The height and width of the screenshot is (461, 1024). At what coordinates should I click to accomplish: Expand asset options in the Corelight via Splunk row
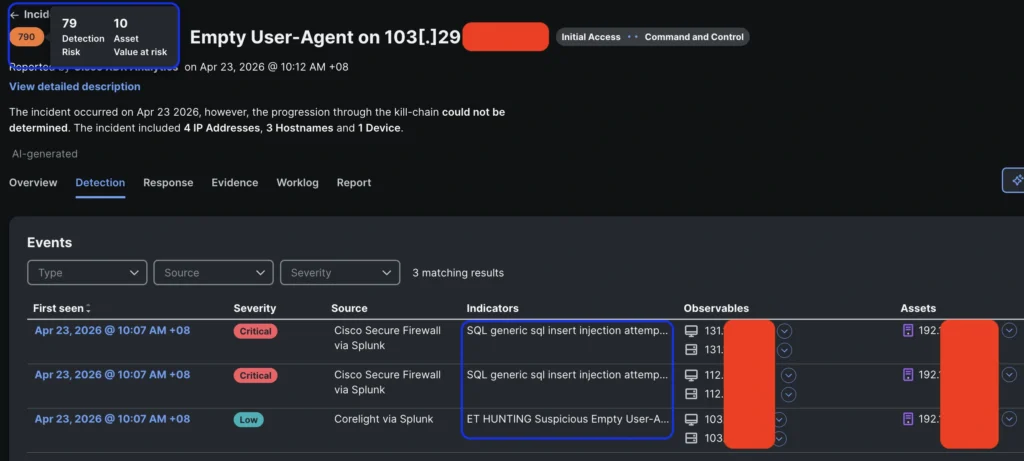coord(1010,419)
